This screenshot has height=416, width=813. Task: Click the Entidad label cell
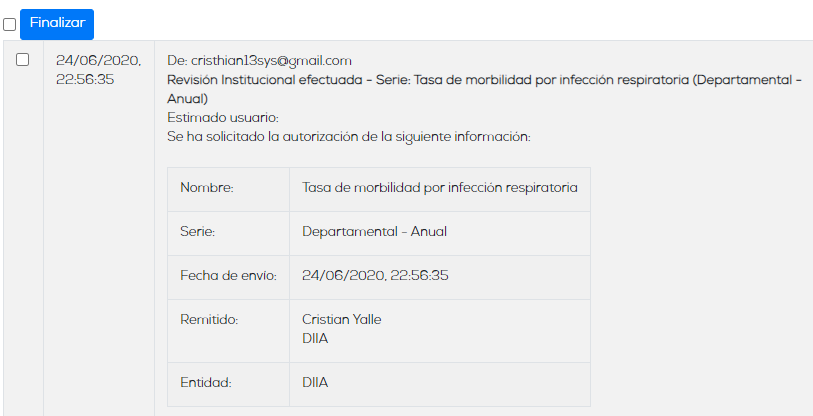pos(228,384)
